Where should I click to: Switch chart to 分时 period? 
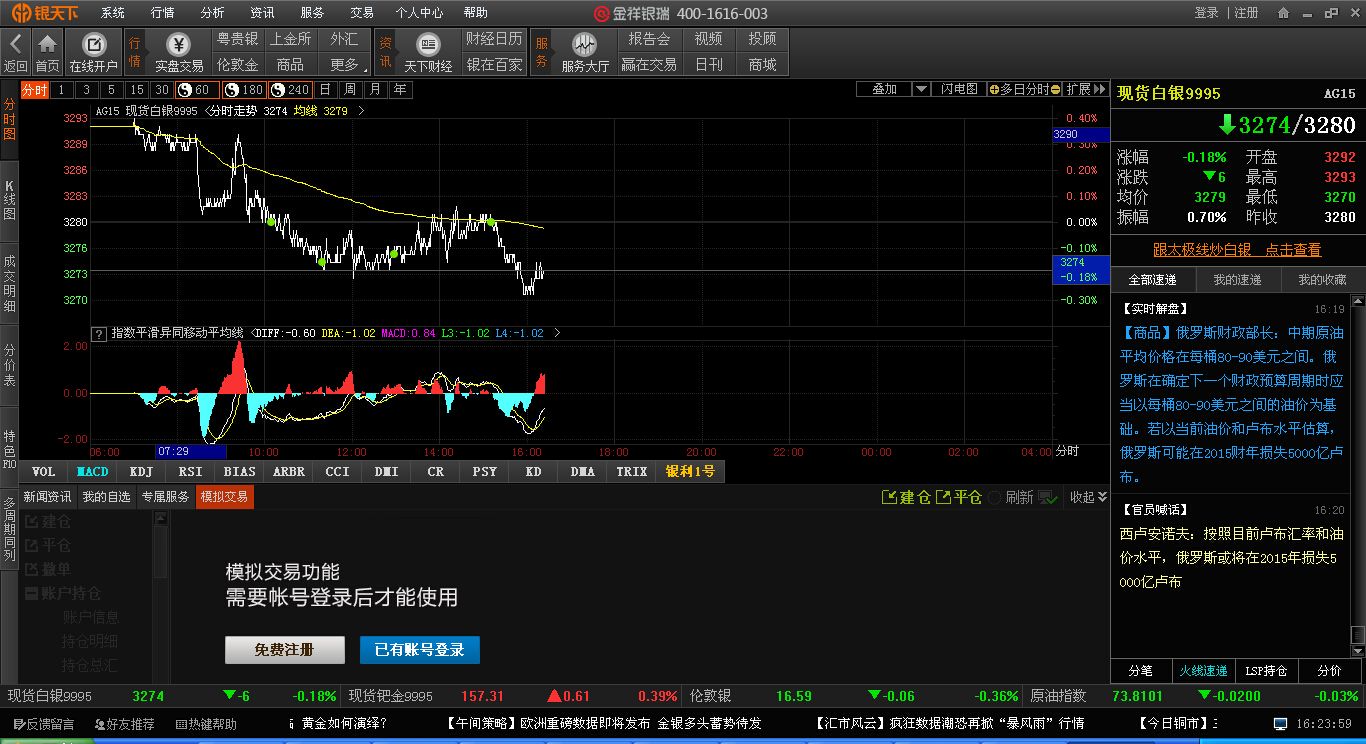click(x=34, y=89)
